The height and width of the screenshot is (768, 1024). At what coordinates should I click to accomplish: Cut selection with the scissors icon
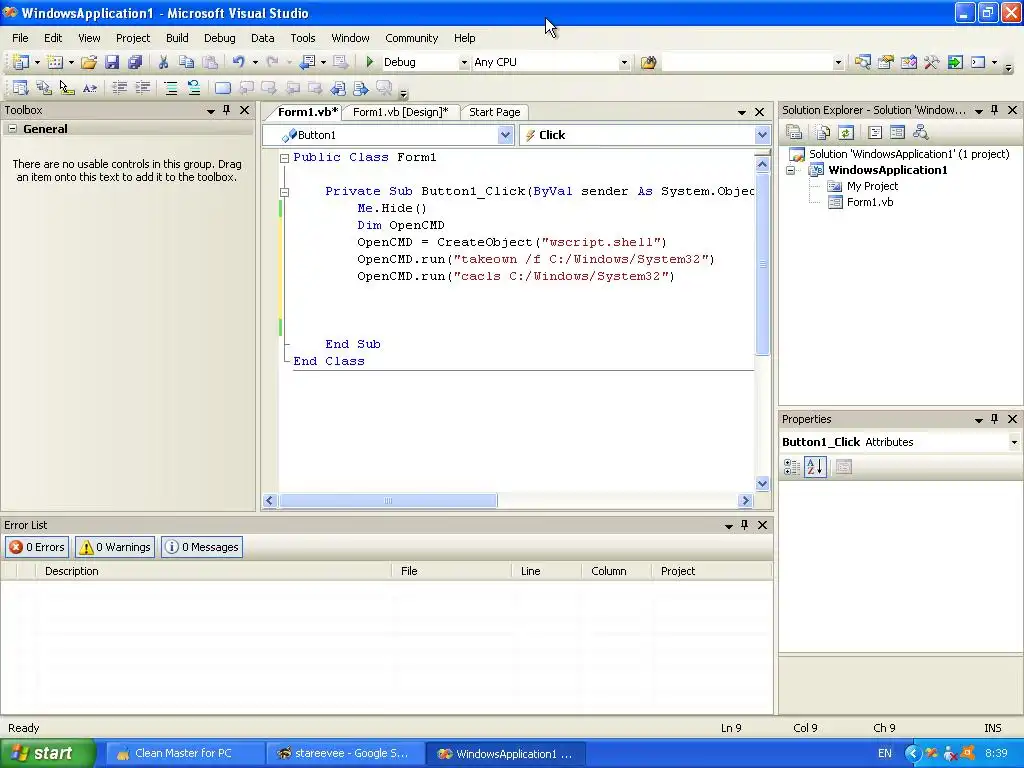(x=163, y=62)
